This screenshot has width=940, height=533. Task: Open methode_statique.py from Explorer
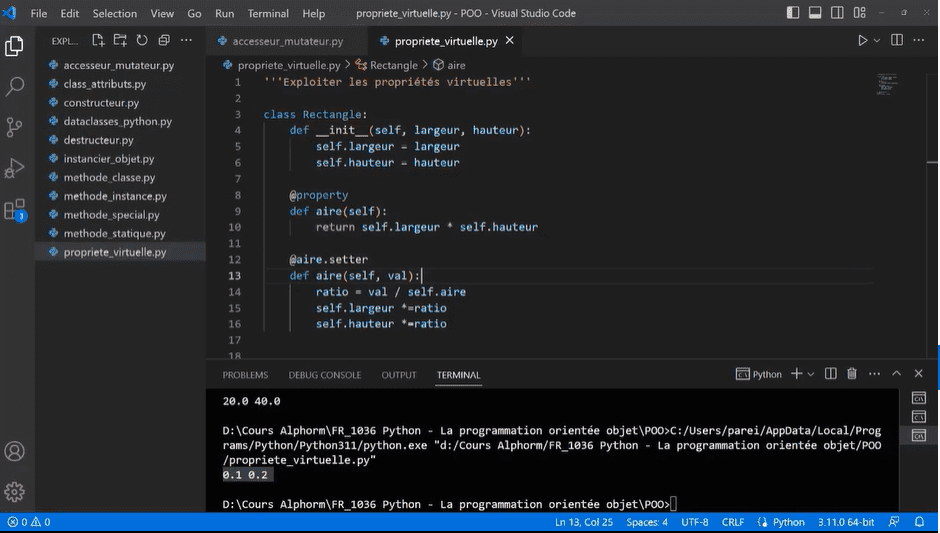tap(115, 233)
